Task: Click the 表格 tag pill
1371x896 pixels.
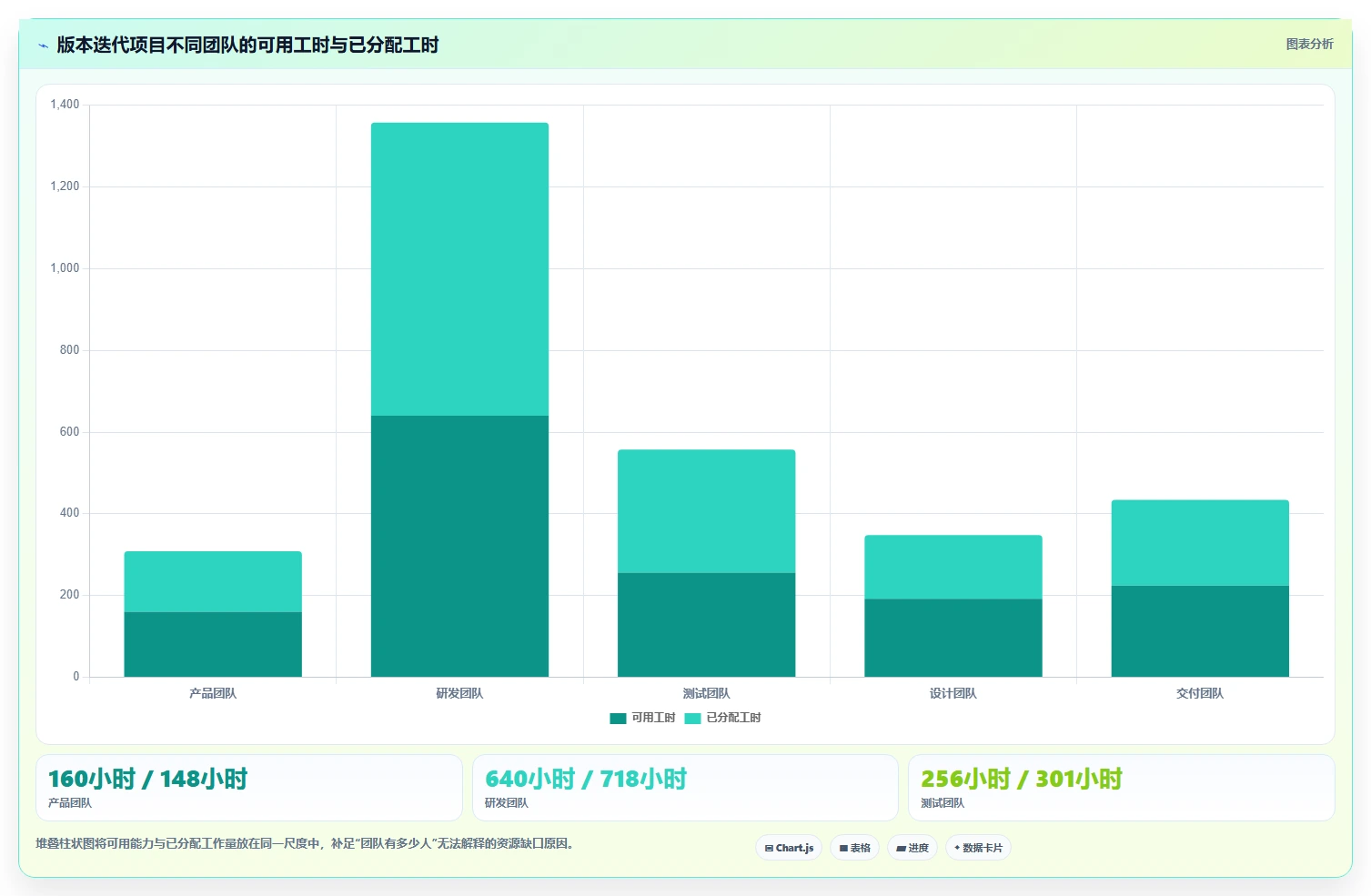Action: [854, 848]
